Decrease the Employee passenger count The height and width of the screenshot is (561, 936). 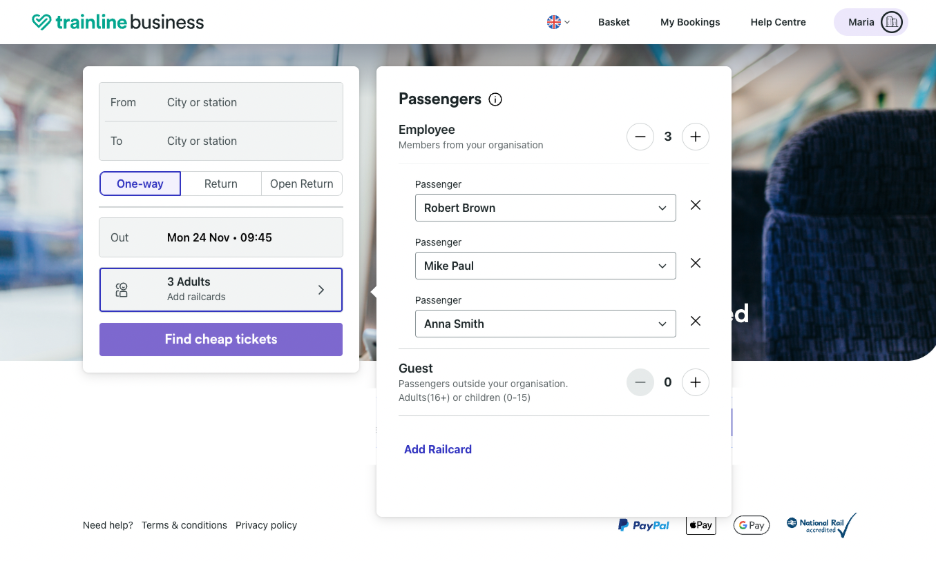coord(640,137)
